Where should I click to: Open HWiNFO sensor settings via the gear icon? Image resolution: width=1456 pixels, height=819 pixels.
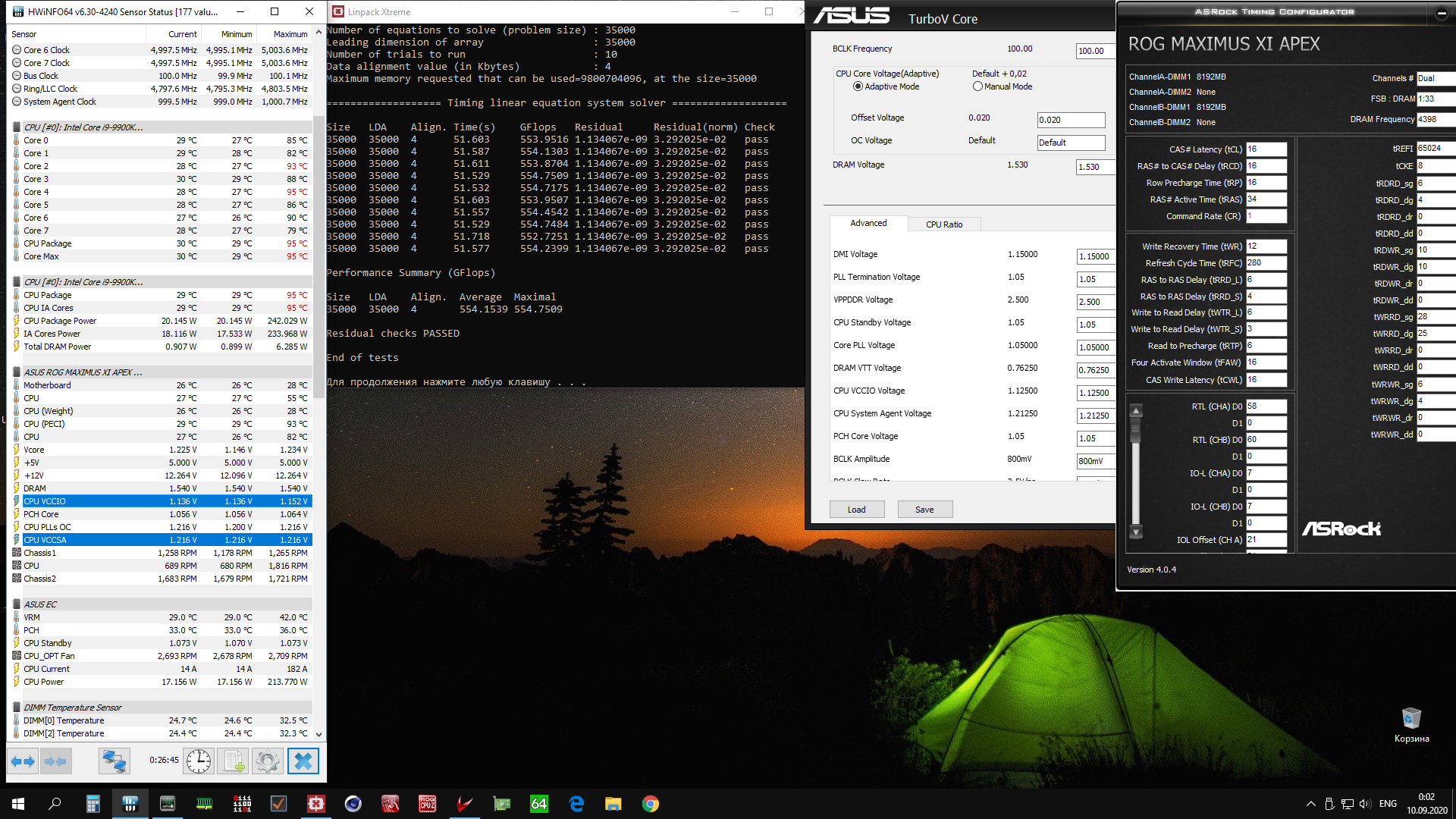268,761
